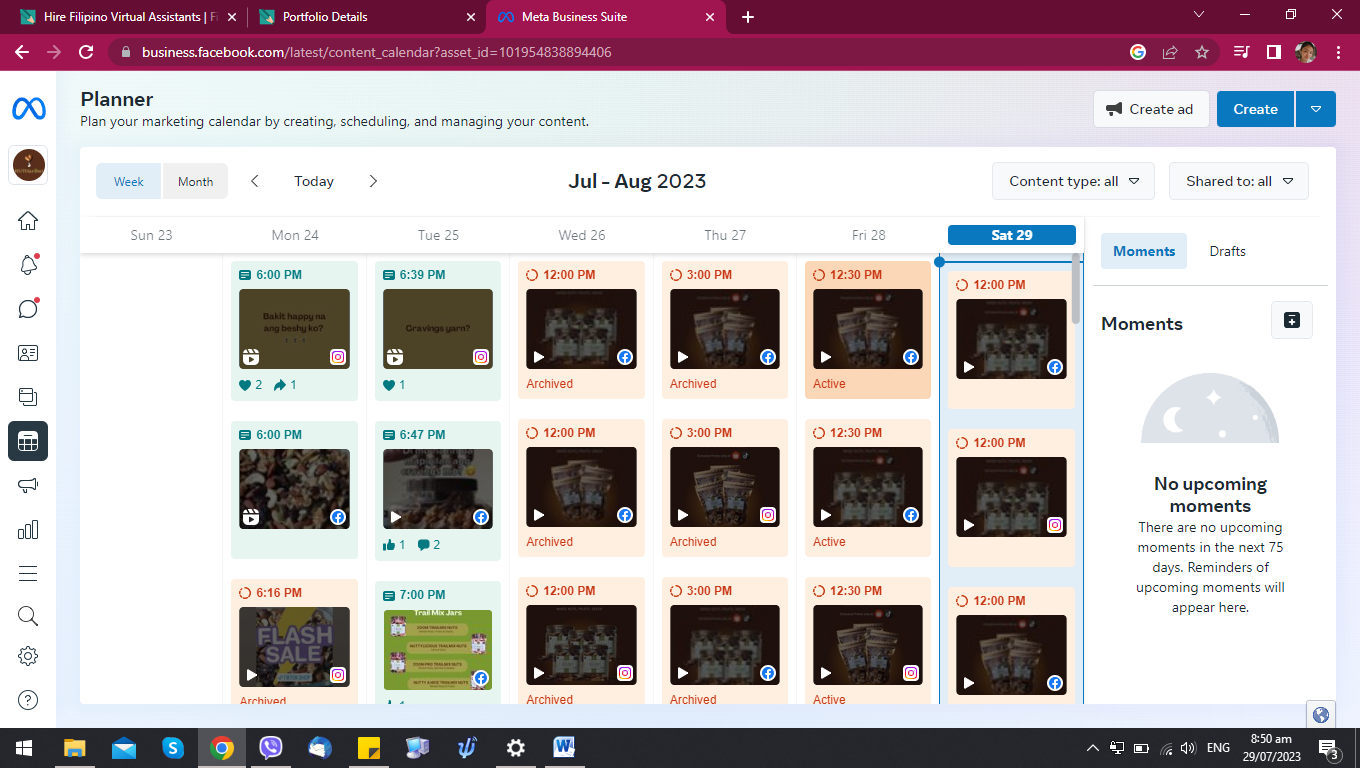Open Shared to: all dropdown

[x=1239, y=181]
